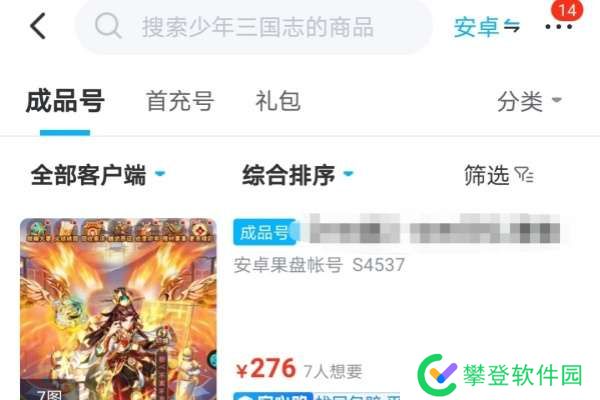This screenshot has height=400, width=600.
Task: Switch to the 首充号 tab
Action: (x=180, y=101)
